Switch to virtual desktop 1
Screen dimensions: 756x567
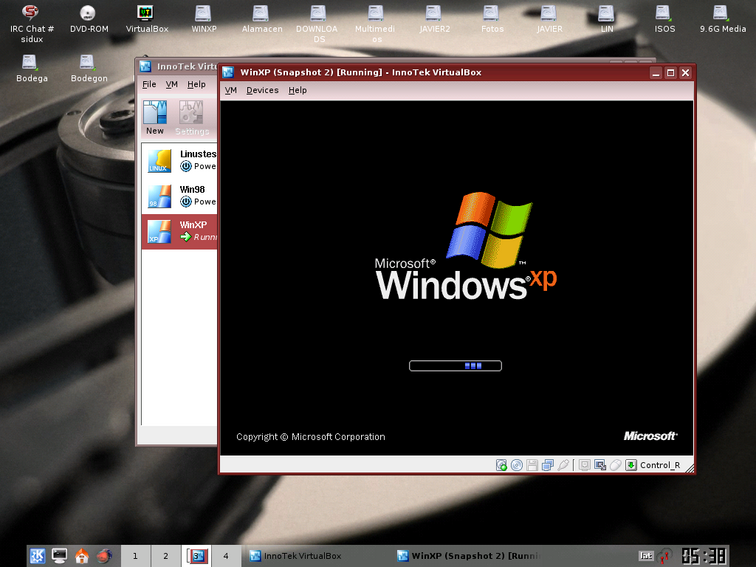(135, 556)
